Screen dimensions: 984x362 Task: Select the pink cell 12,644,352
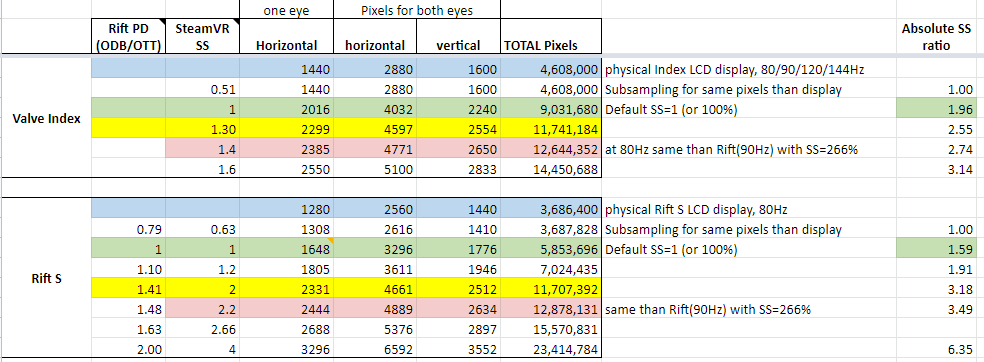[x=551, y=149]
